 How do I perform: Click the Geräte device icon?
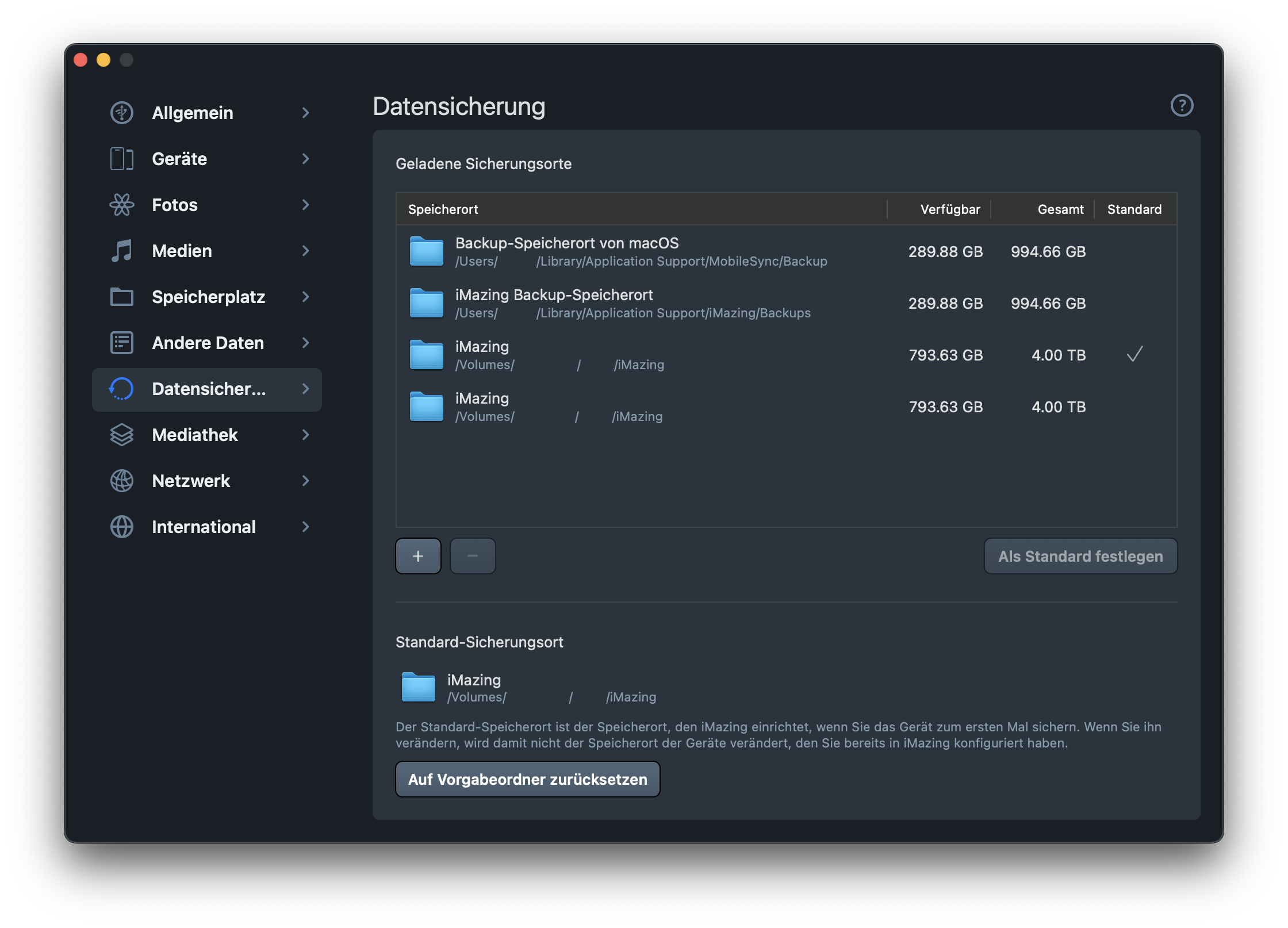pos(121,159)
